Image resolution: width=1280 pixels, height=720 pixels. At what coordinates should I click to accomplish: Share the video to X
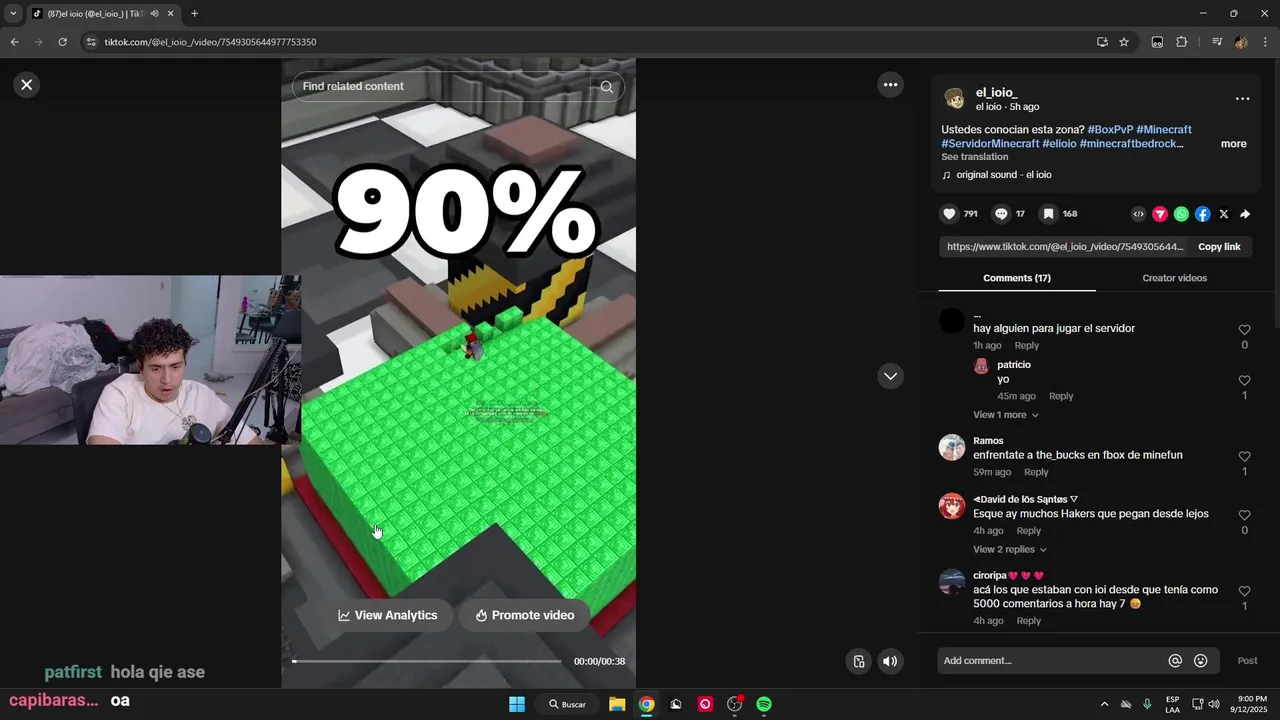(x=1224, y=214)
